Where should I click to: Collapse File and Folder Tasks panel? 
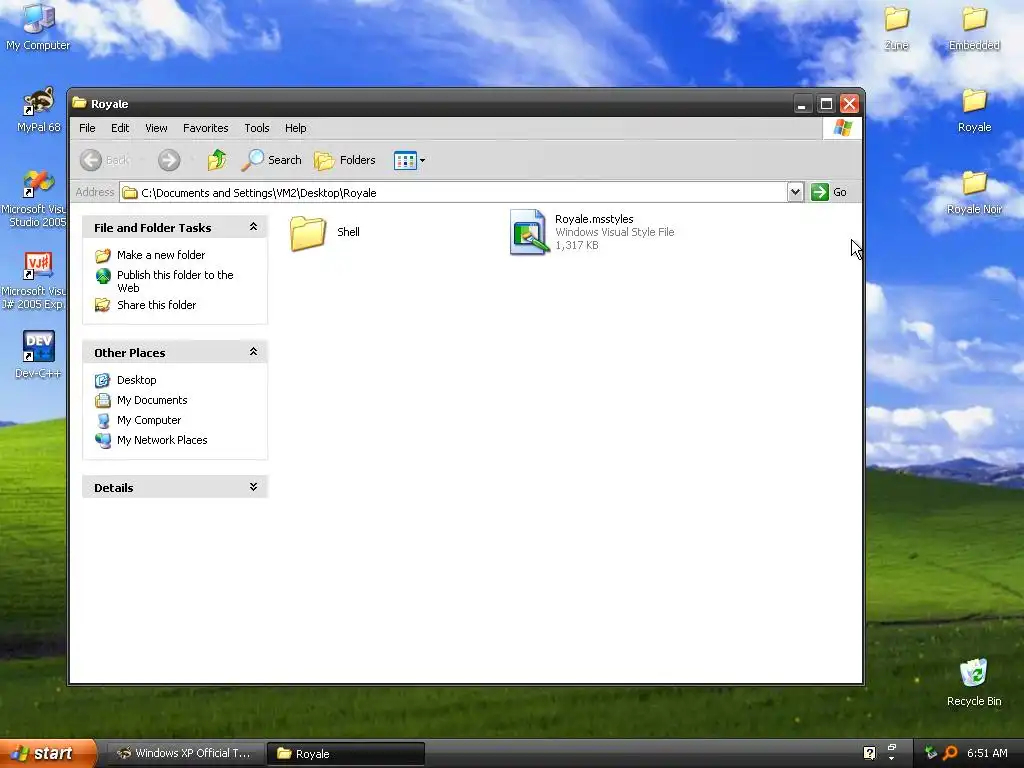pos(253,227)
